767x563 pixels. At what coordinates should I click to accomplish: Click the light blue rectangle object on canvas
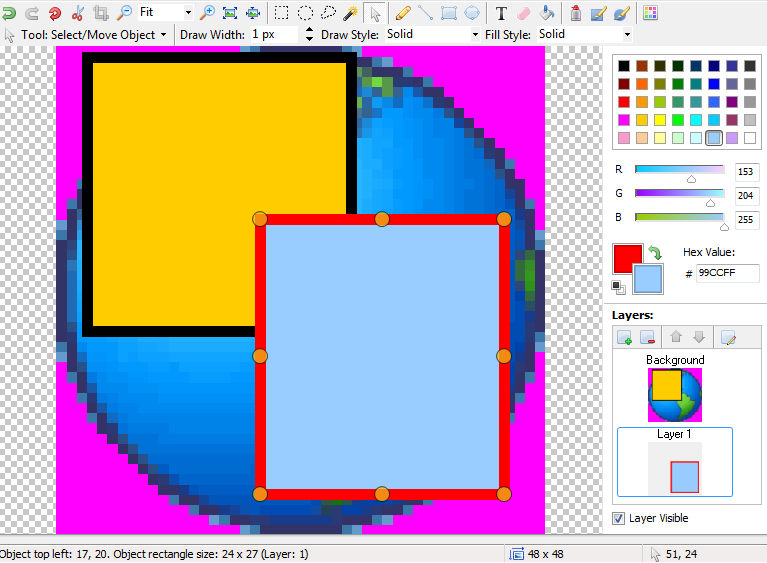[x=382, y=357]
